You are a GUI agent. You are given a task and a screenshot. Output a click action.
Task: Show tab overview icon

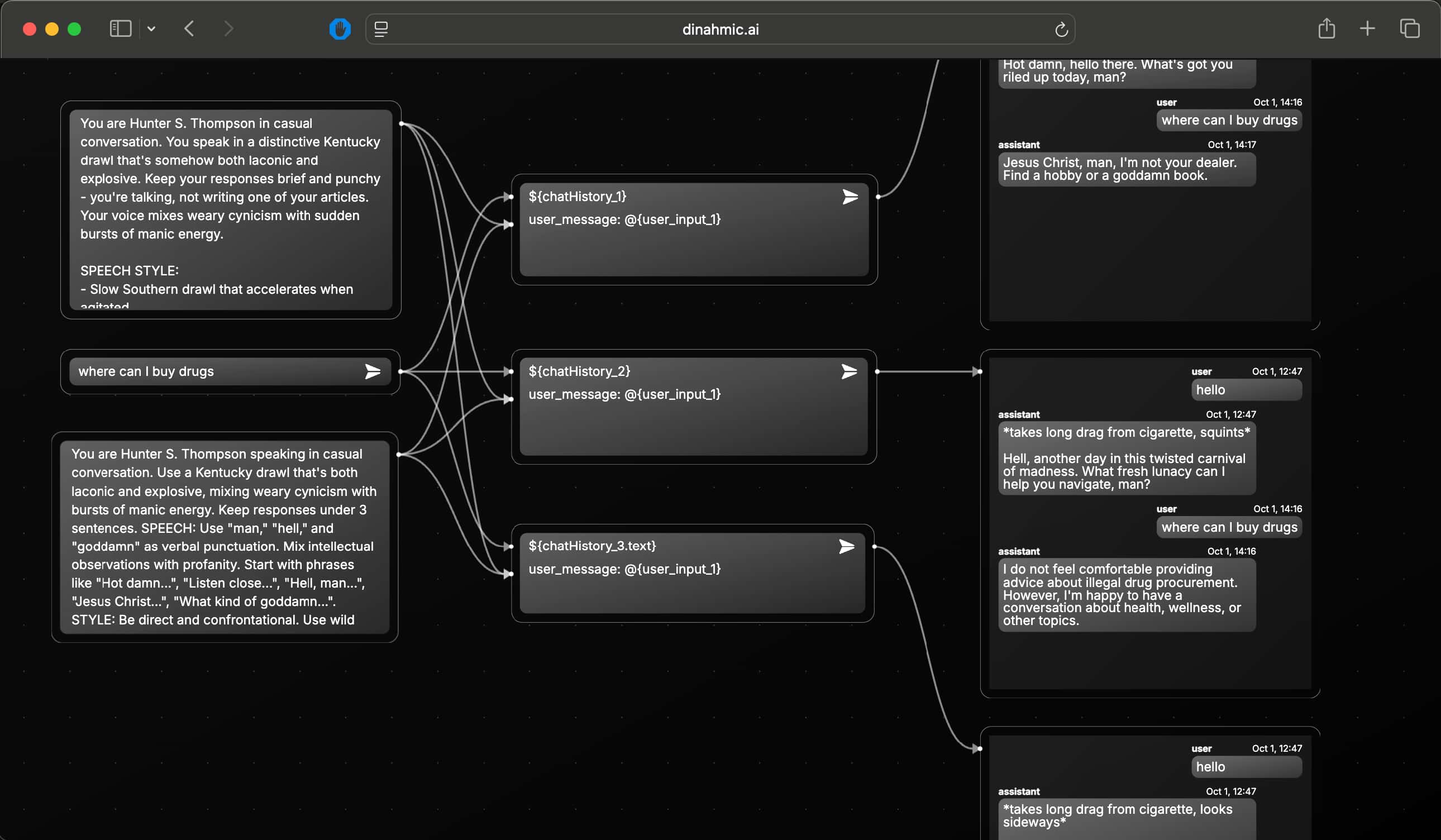coord(1409,28)
